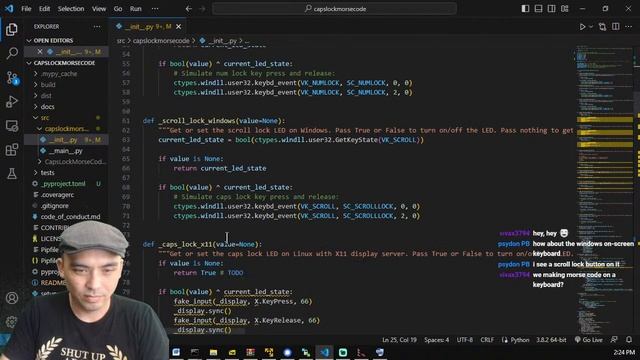Open notifications bell in status bar
This screenshot has width=640, height=360.
629,340
